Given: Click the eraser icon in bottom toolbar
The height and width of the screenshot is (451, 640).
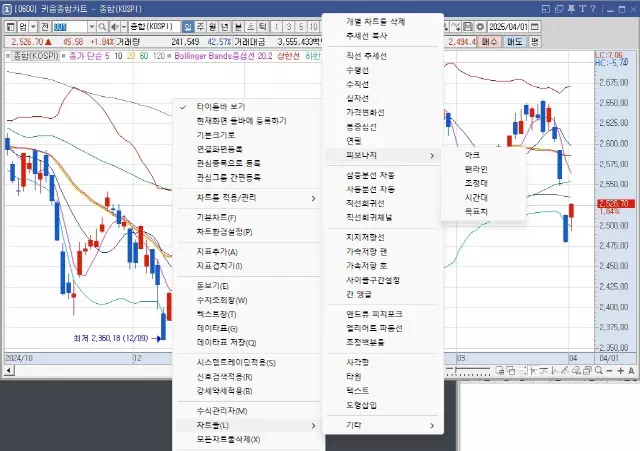Looking at the screenshot, I should click(x=576, y=371).
